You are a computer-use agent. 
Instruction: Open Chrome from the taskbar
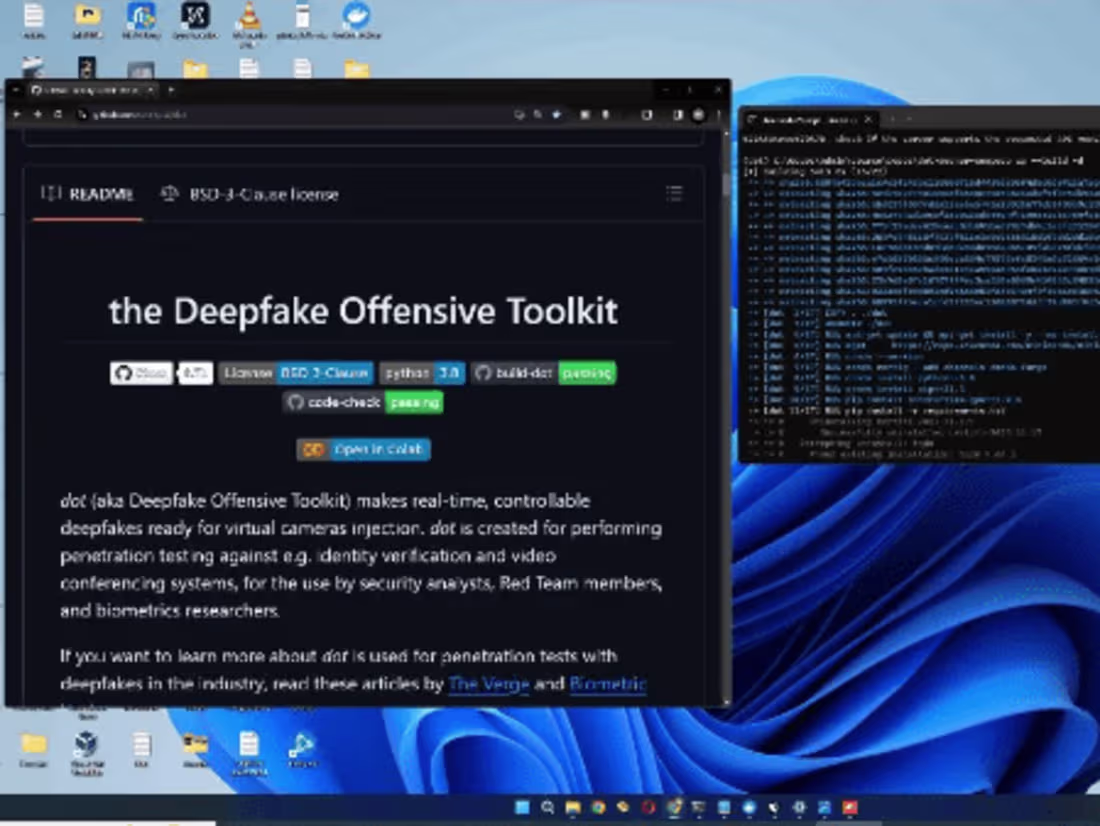click(597, 807)
